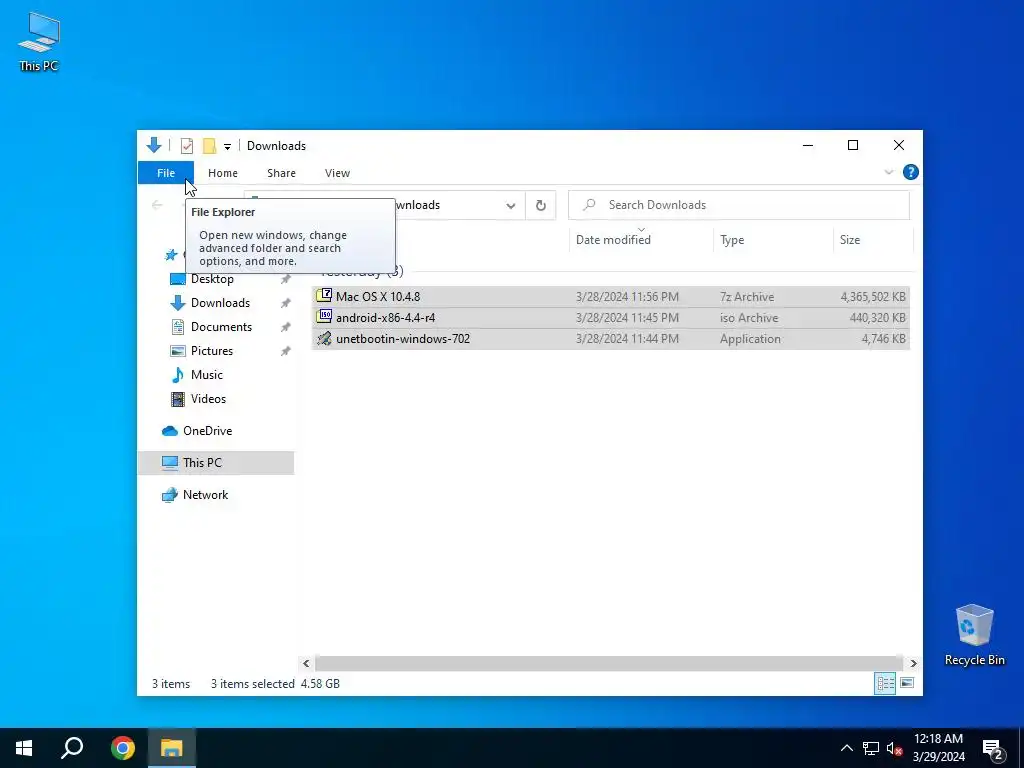
Task: Select Downloads in navigation pane
Action: (220, 303)
